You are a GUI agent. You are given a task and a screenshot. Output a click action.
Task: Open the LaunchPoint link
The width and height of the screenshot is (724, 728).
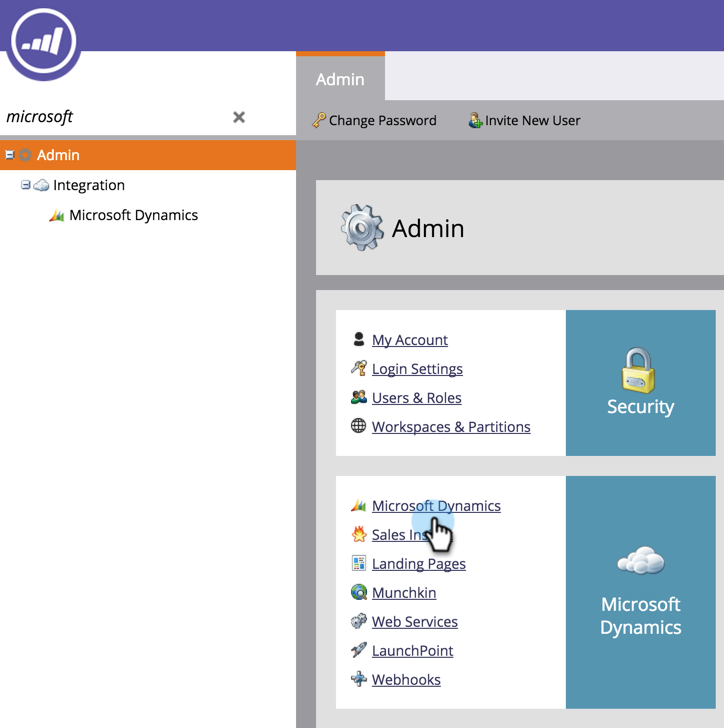[x=412, y=651]
